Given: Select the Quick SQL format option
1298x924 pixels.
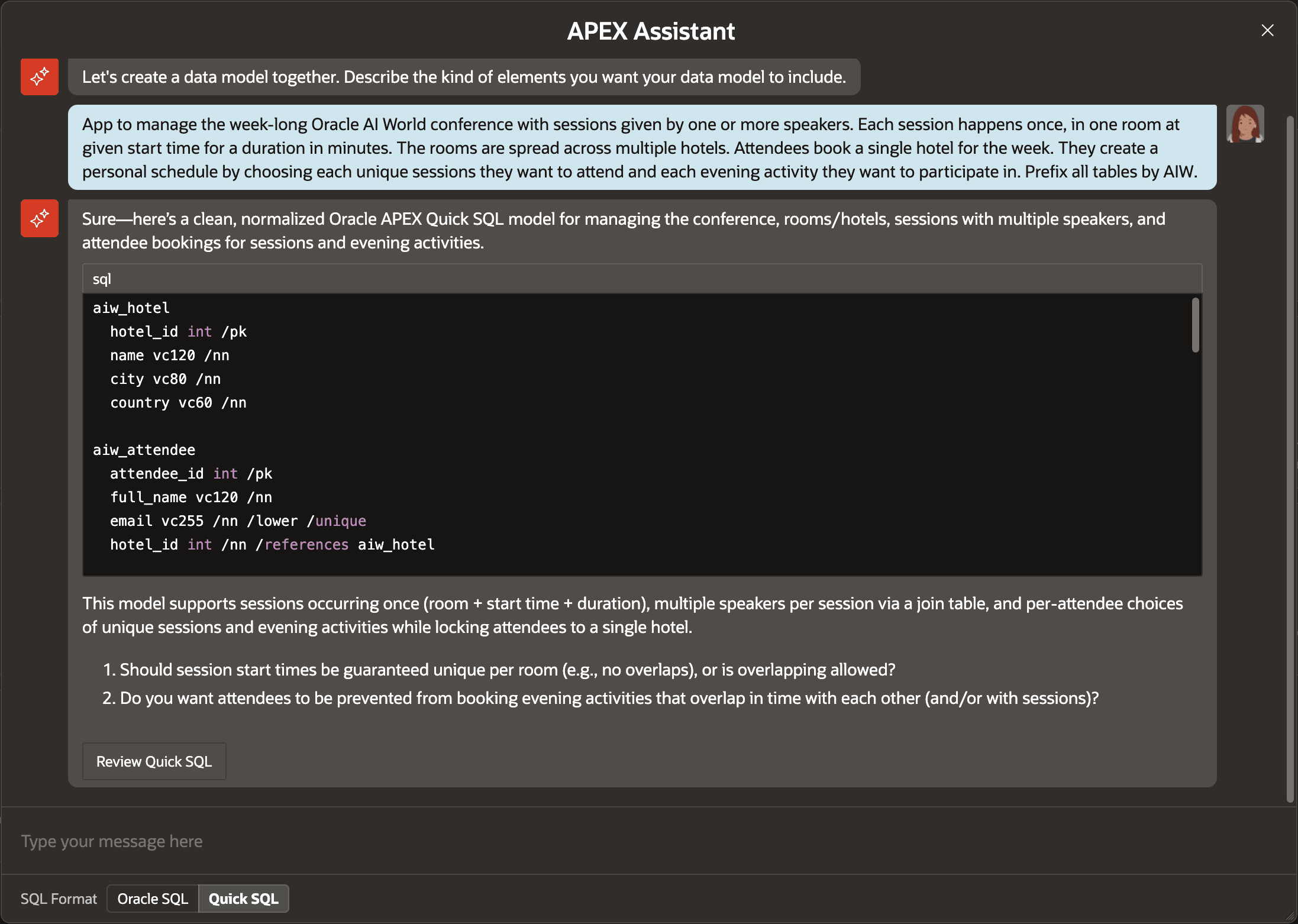Looking at the screenshot, I should coord(243,899).
